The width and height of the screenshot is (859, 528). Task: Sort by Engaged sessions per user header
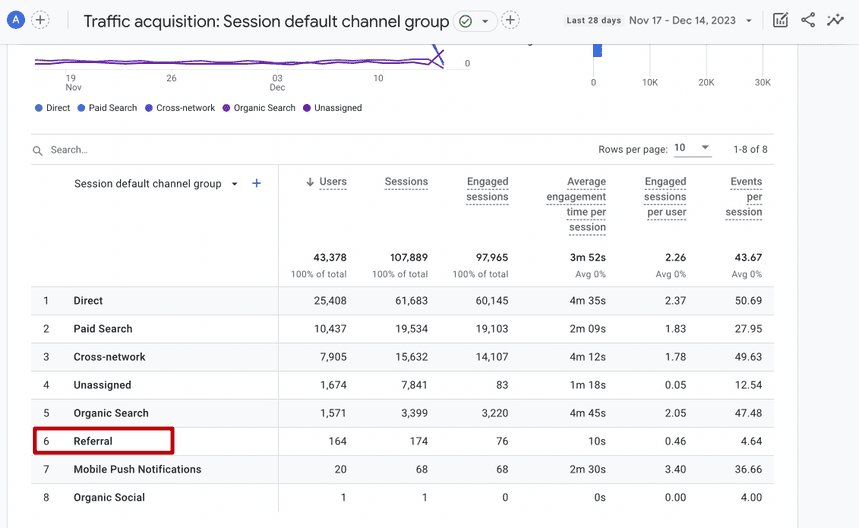665,197
